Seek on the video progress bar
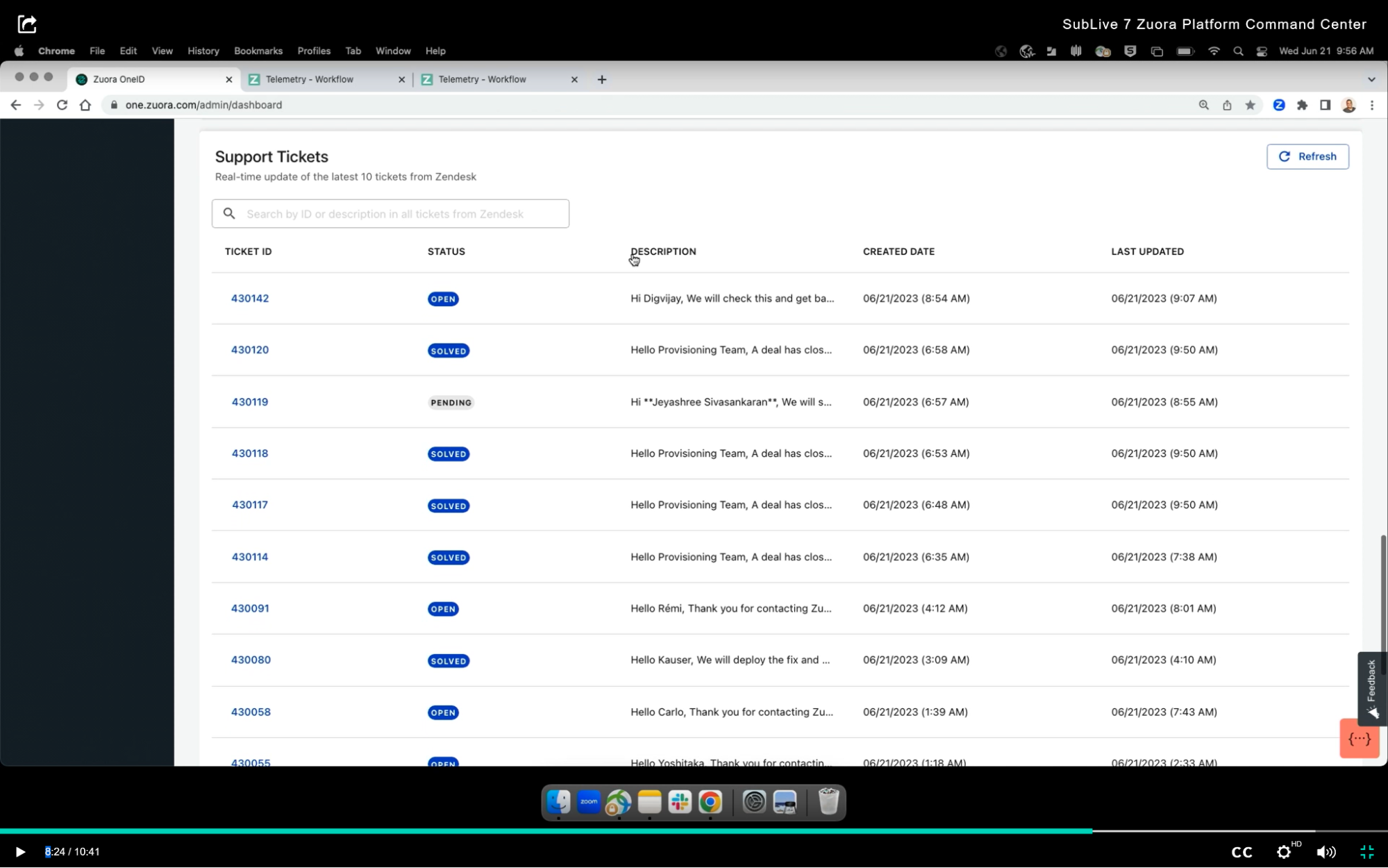The width and height of the screenshot is (1388, 868). (694, 831)
